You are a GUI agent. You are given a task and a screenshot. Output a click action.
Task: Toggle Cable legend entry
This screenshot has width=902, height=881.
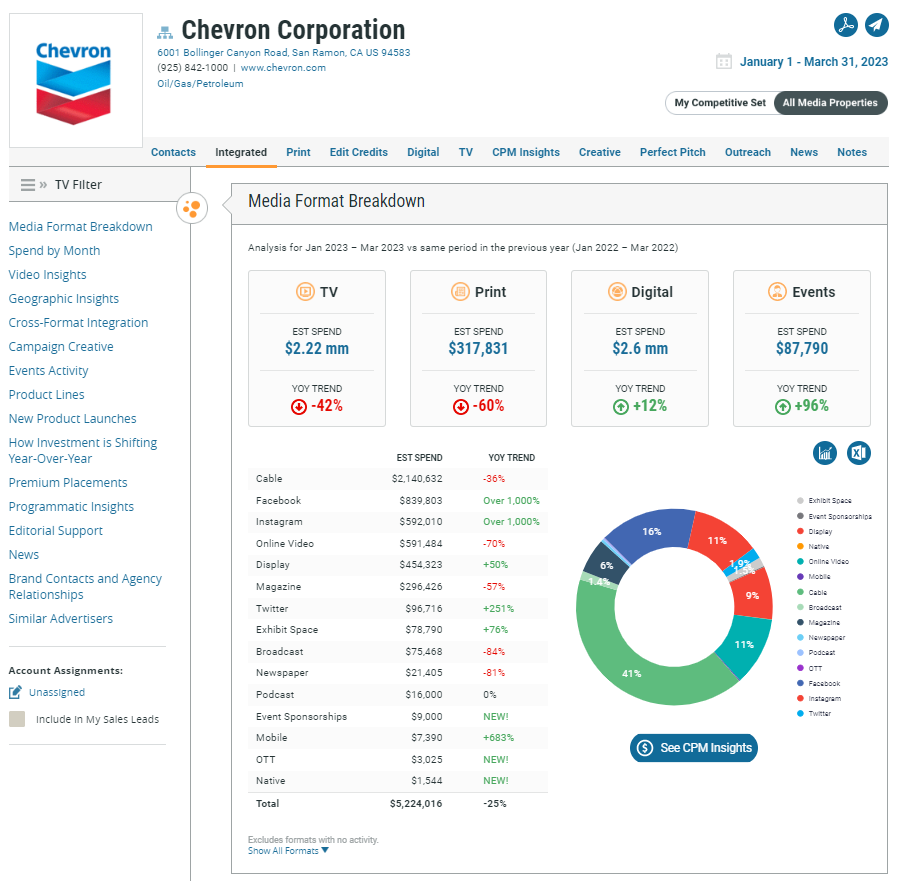pos(812,592)
